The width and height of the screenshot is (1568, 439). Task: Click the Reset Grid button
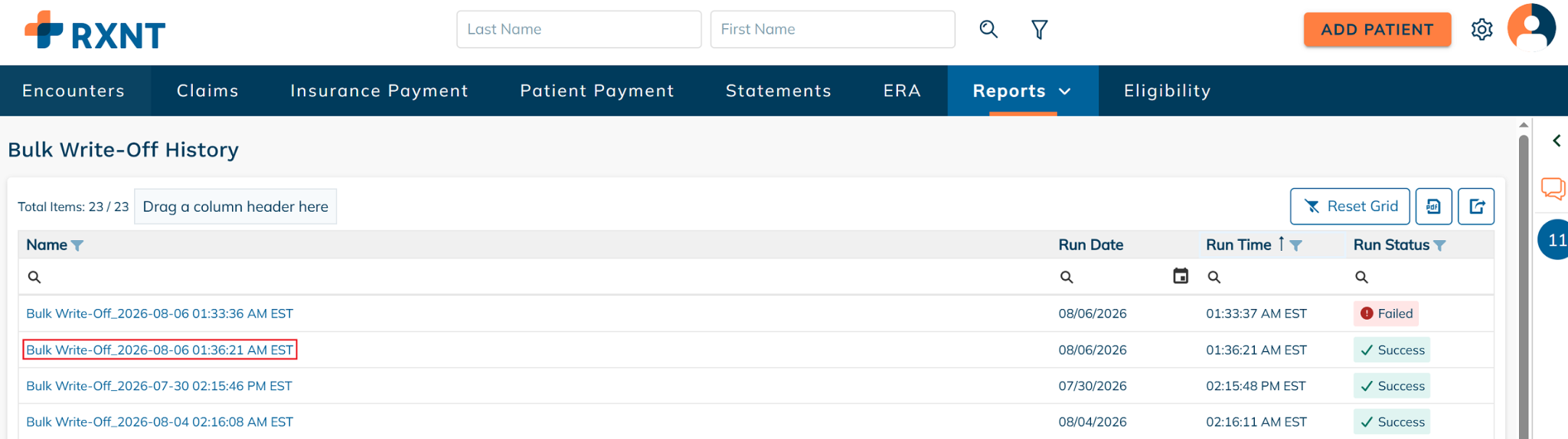(x=1350, y=206)
